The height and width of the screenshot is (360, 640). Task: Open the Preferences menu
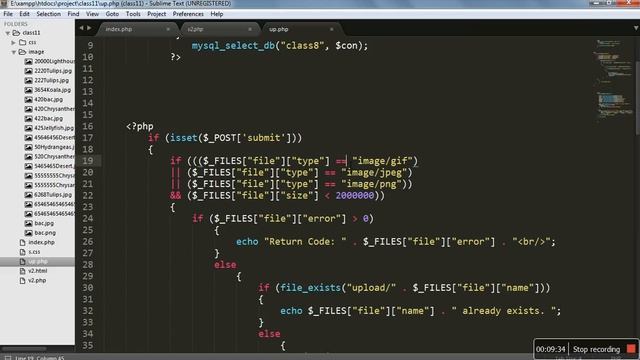tap(188, 14)
